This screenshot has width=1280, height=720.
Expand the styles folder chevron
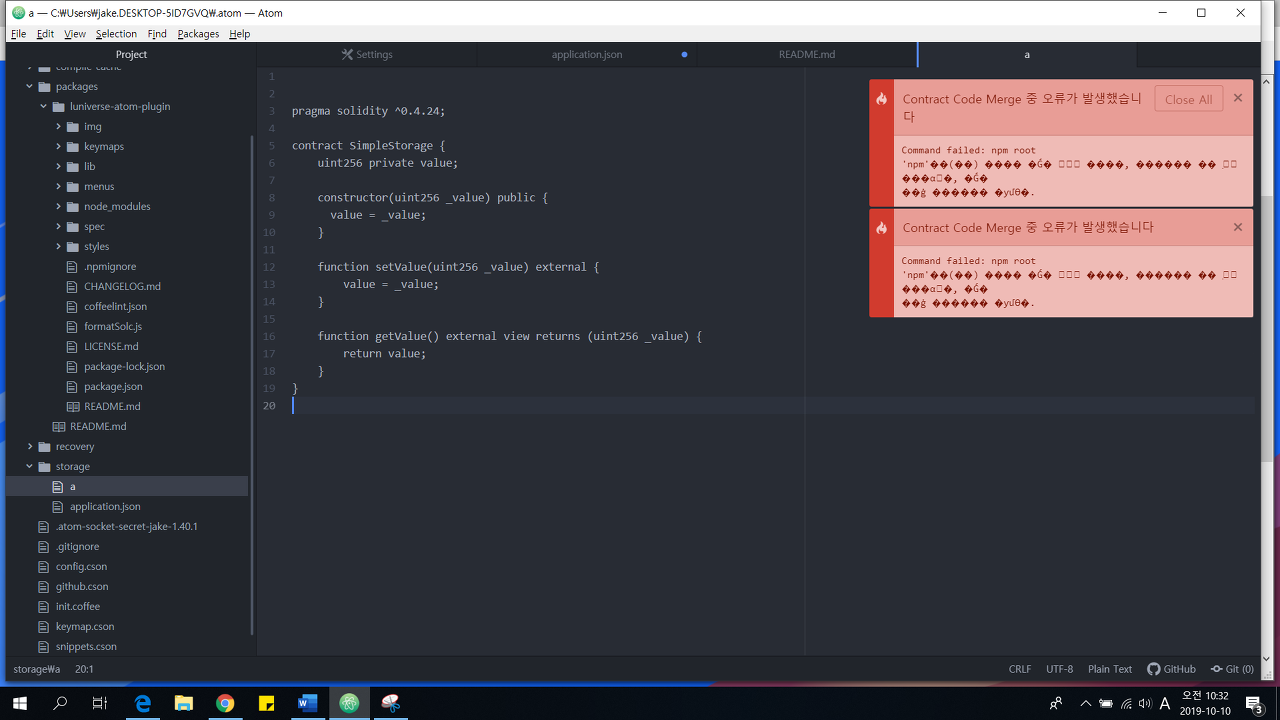coord(58,246)
